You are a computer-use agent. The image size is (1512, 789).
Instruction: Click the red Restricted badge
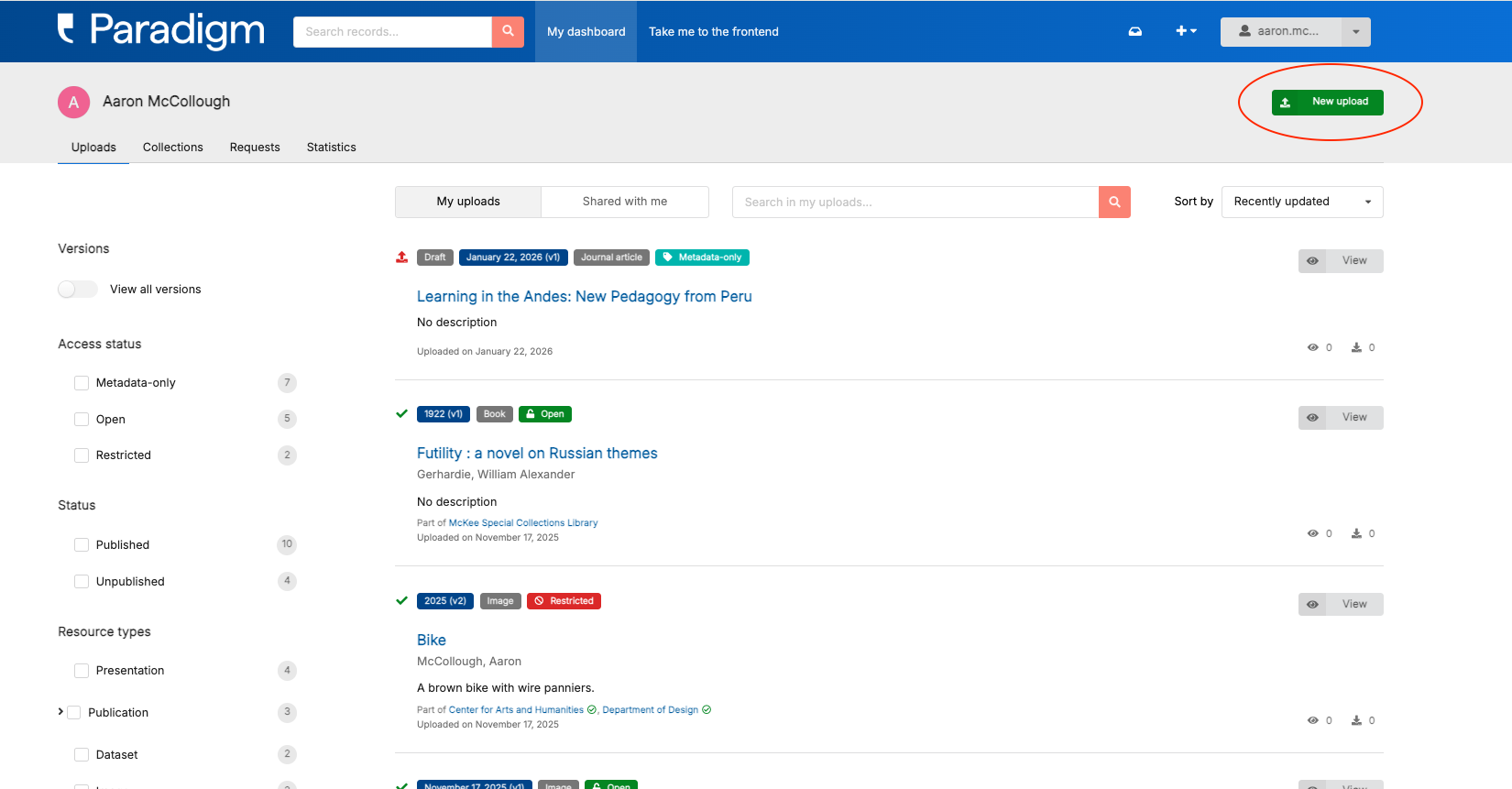(x=564, y=601)
